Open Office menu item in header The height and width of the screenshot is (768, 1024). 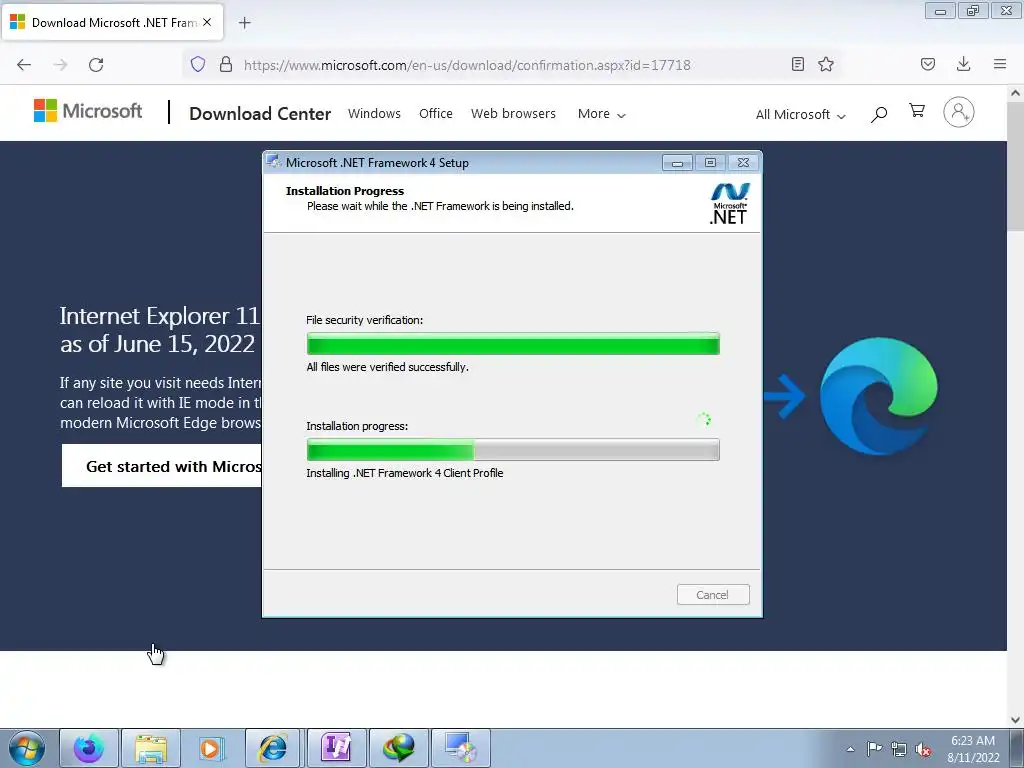click(x=436, y=114)
